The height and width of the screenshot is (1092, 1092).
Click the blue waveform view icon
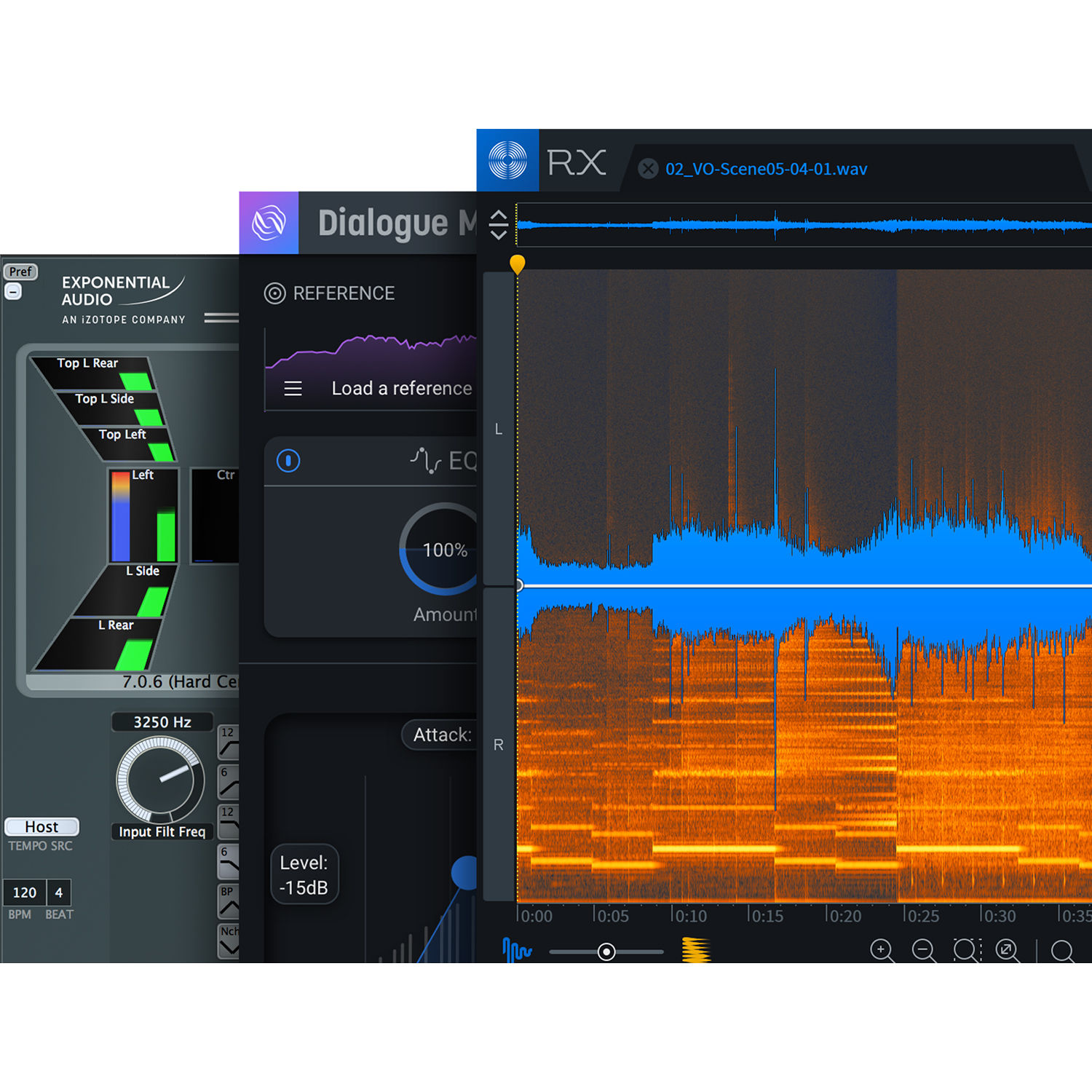coord(517,950)
